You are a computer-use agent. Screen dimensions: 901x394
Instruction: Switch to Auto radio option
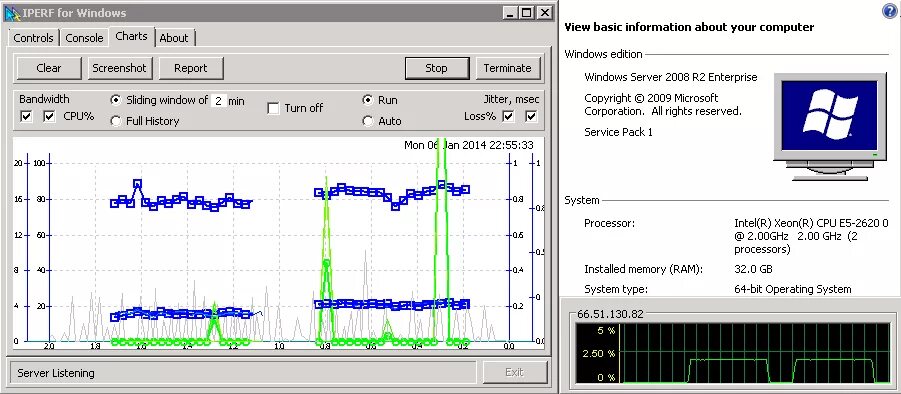point(368,121)
